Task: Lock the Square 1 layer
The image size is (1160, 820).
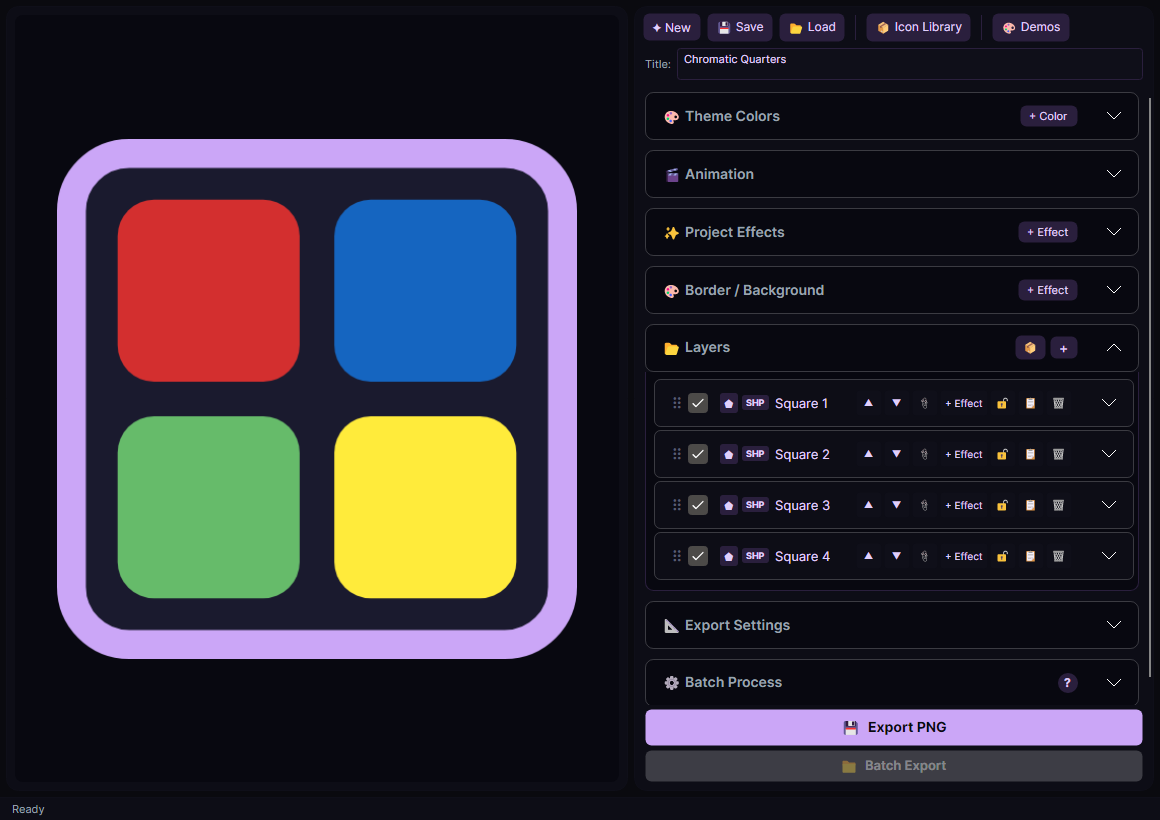Action: pos(1002,403)
